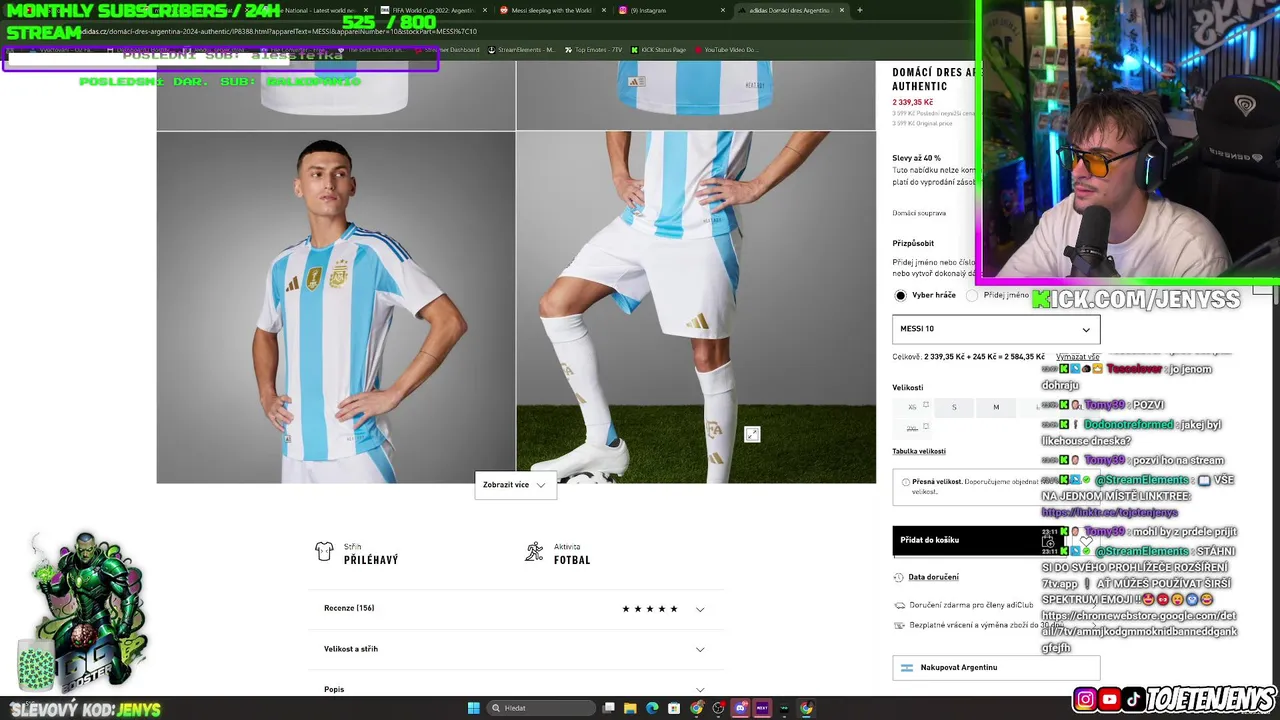Click the five-star rating in Recenze row

click(x=650, y=609)
